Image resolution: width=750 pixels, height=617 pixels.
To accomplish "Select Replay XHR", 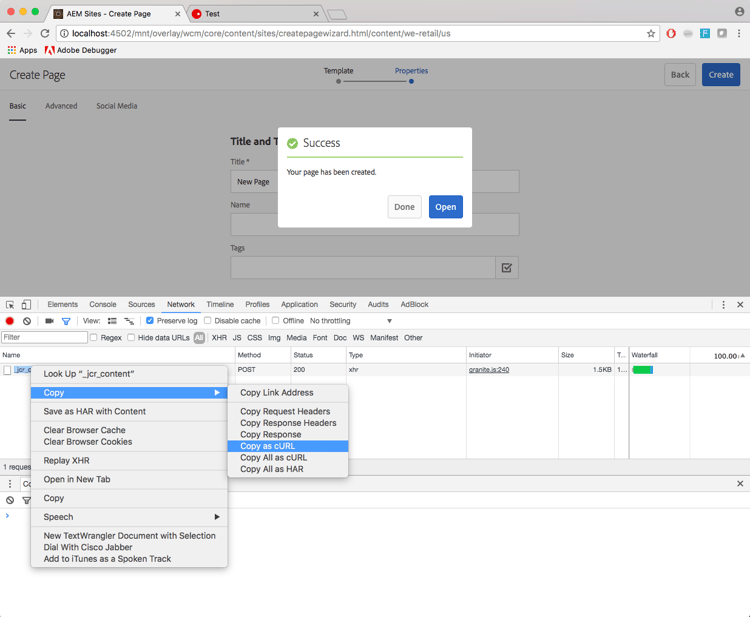I will pos(129,461).
